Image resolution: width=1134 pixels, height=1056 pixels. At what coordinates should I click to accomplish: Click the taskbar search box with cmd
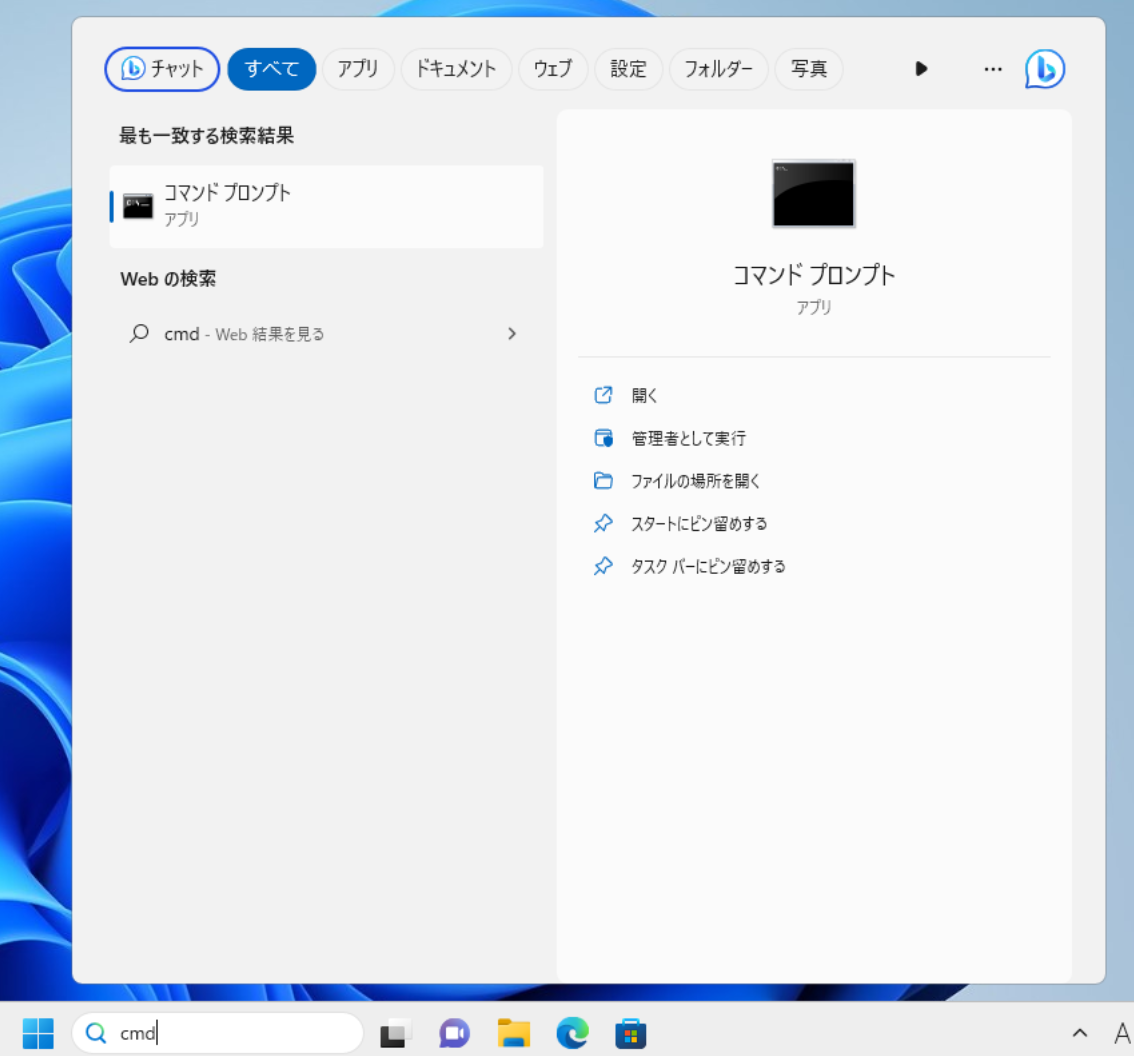click(218, 1033)
